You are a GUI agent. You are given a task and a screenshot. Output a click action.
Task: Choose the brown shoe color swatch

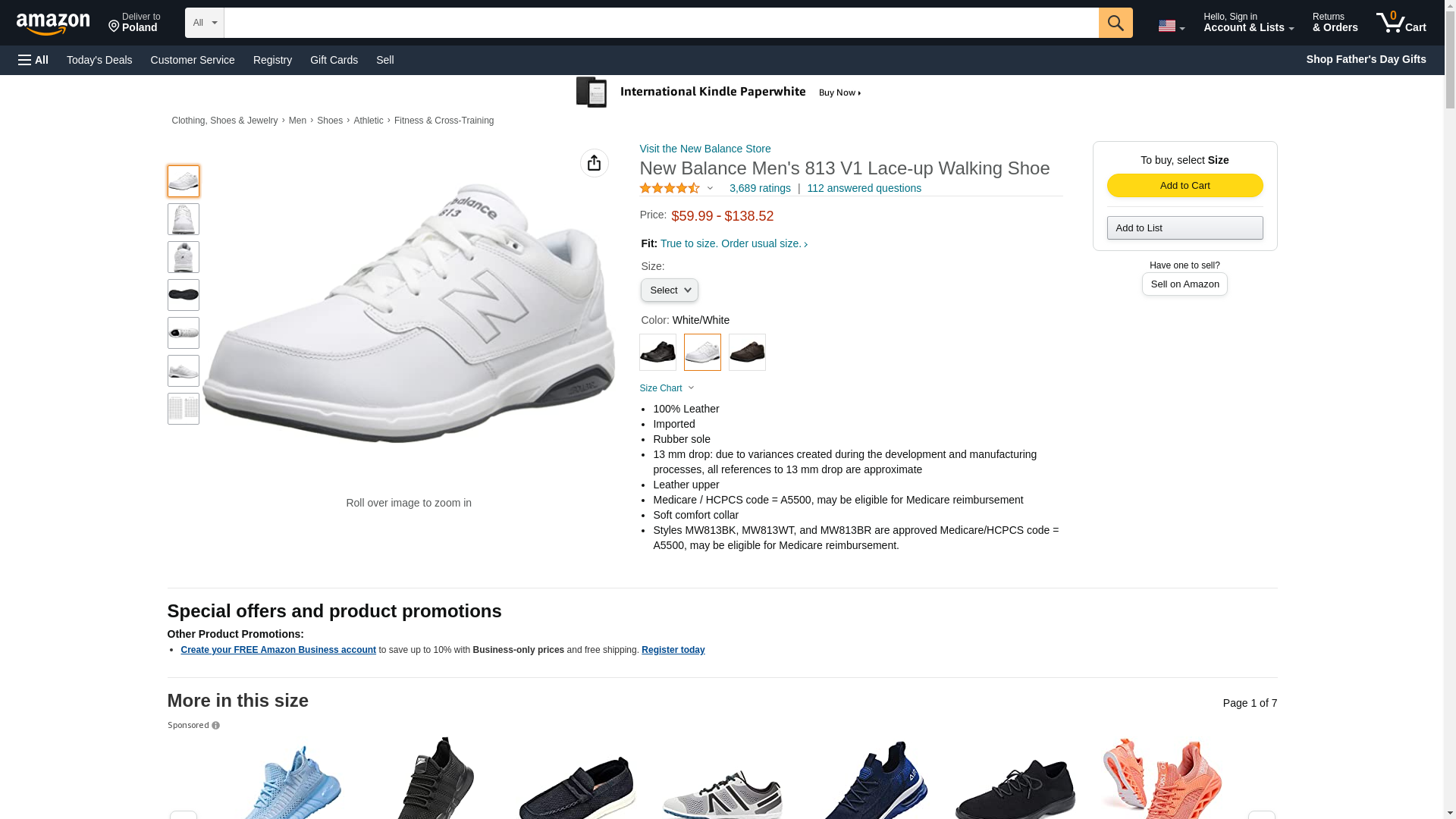[747, 353]
